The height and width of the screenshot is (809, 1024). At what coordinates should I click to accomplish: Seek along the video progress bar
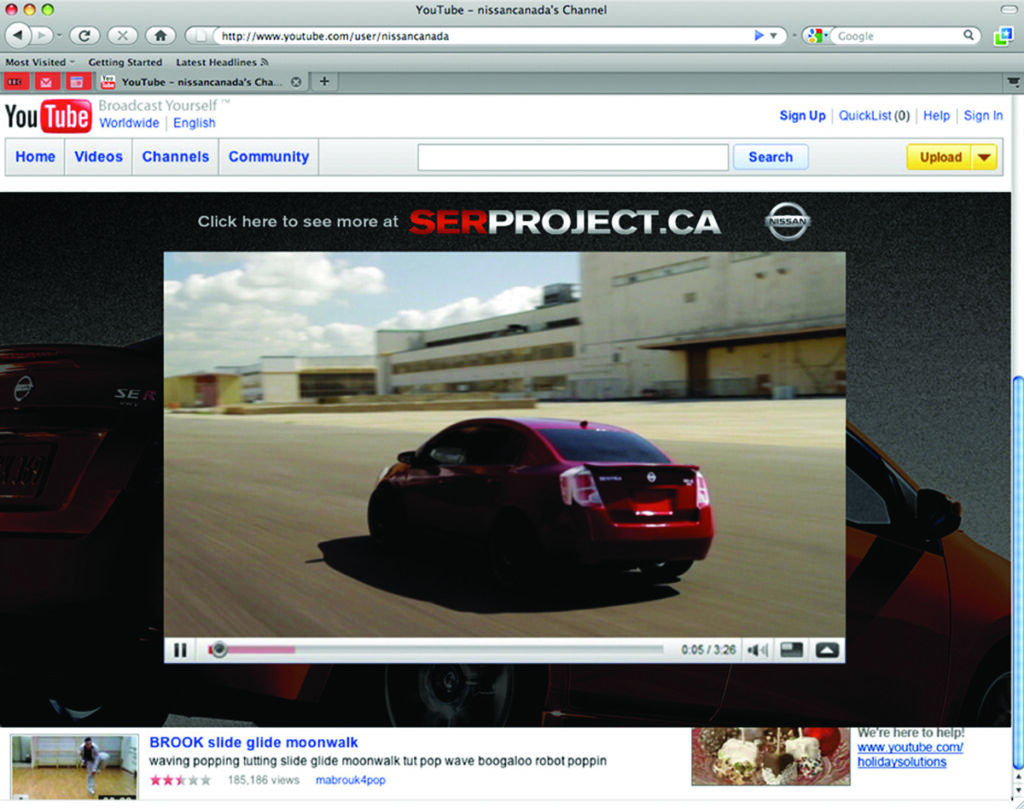coord(436,650)
